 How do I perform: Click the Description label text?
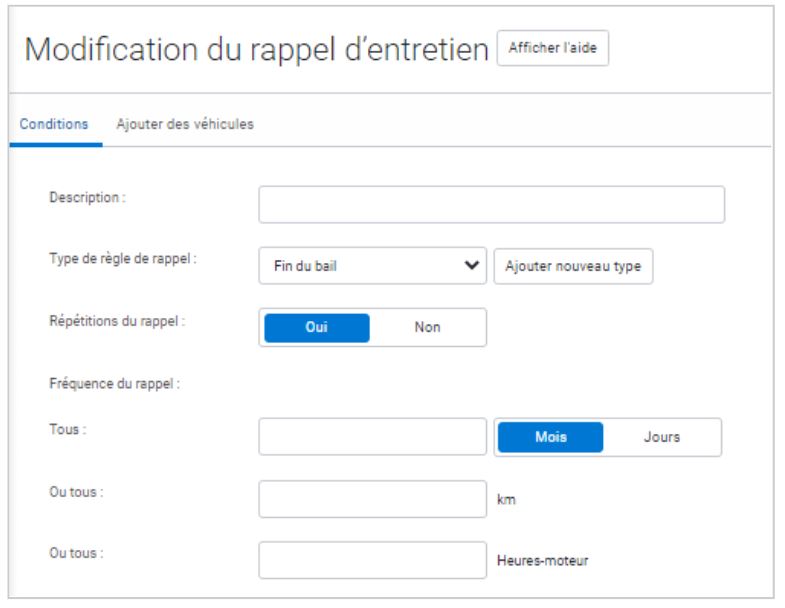87,197
